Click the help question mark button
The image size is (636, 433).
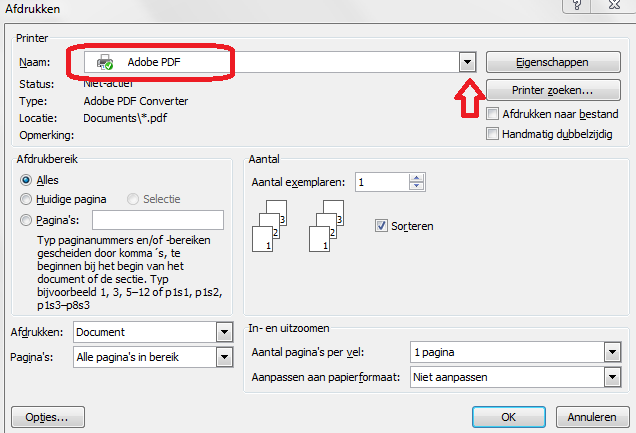point(577,6)
